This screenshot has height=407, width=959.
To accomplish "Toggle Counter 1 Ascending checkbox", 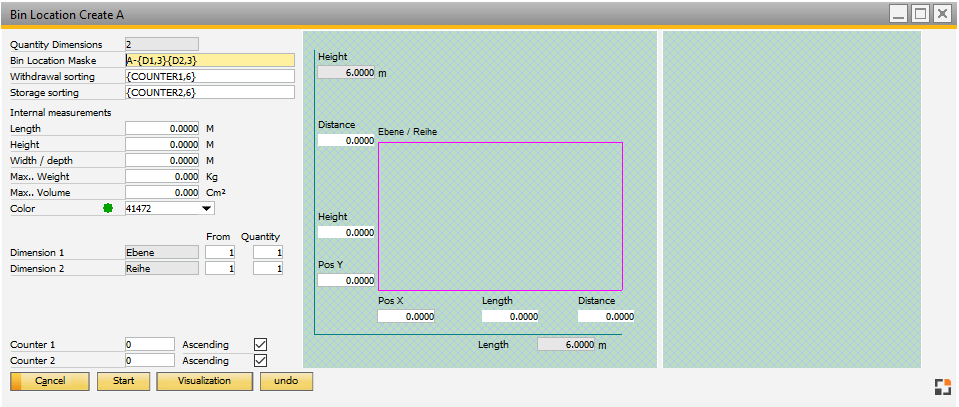I will pos(261,344).
